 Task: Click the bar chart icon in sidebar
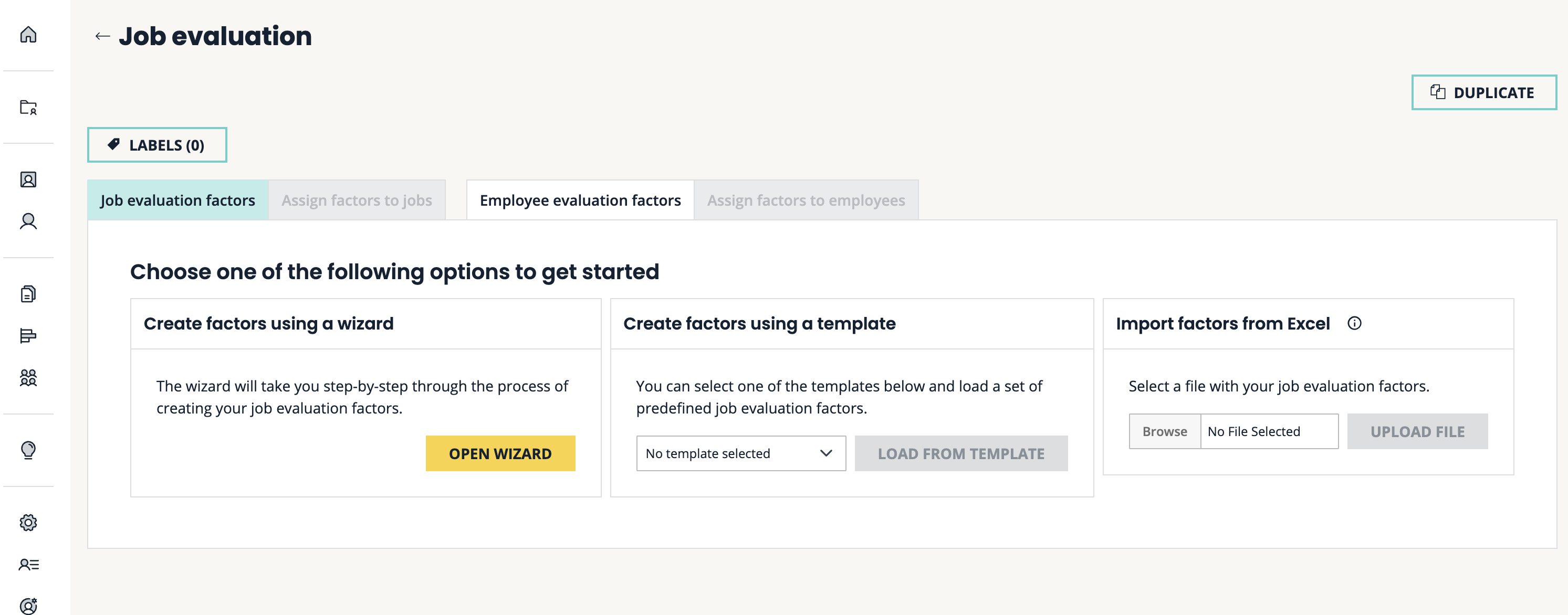click(28, 336)
